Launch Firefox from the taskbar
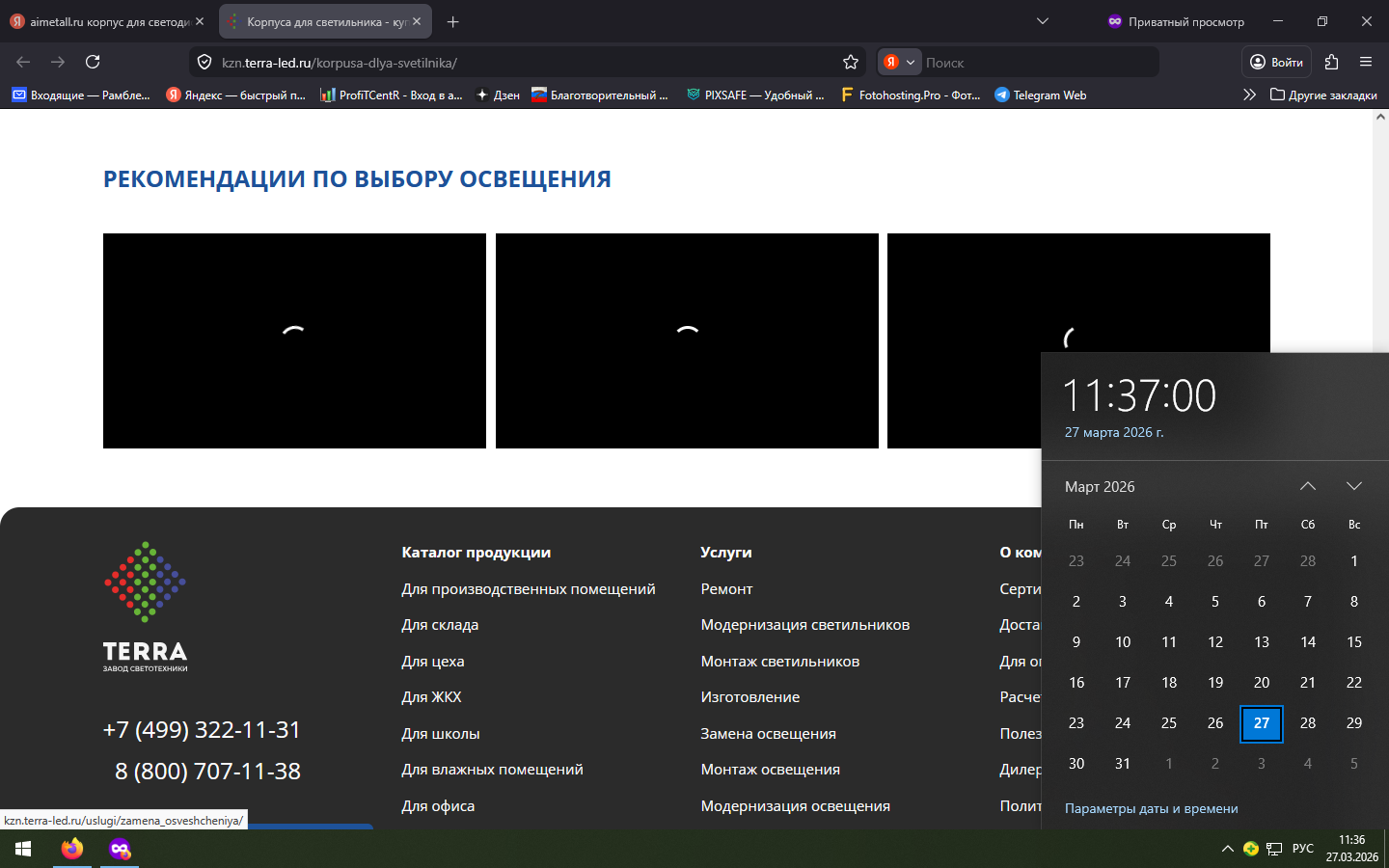The width and height of the screenshot is (1389, 868). 72,849
